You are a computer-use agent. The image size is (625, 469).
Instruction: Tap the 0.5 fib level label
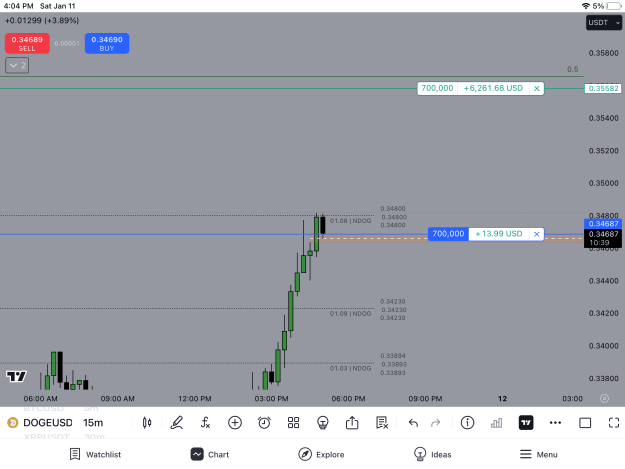573,69
